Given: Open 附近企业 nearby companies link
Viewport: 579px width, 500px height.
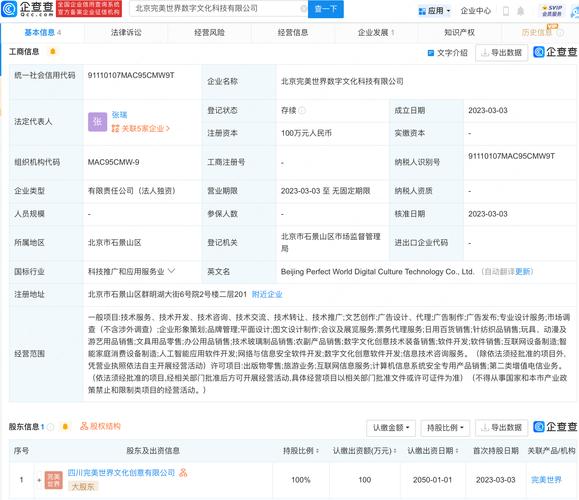Looking at the screenshot, I should tap(267, 294).
